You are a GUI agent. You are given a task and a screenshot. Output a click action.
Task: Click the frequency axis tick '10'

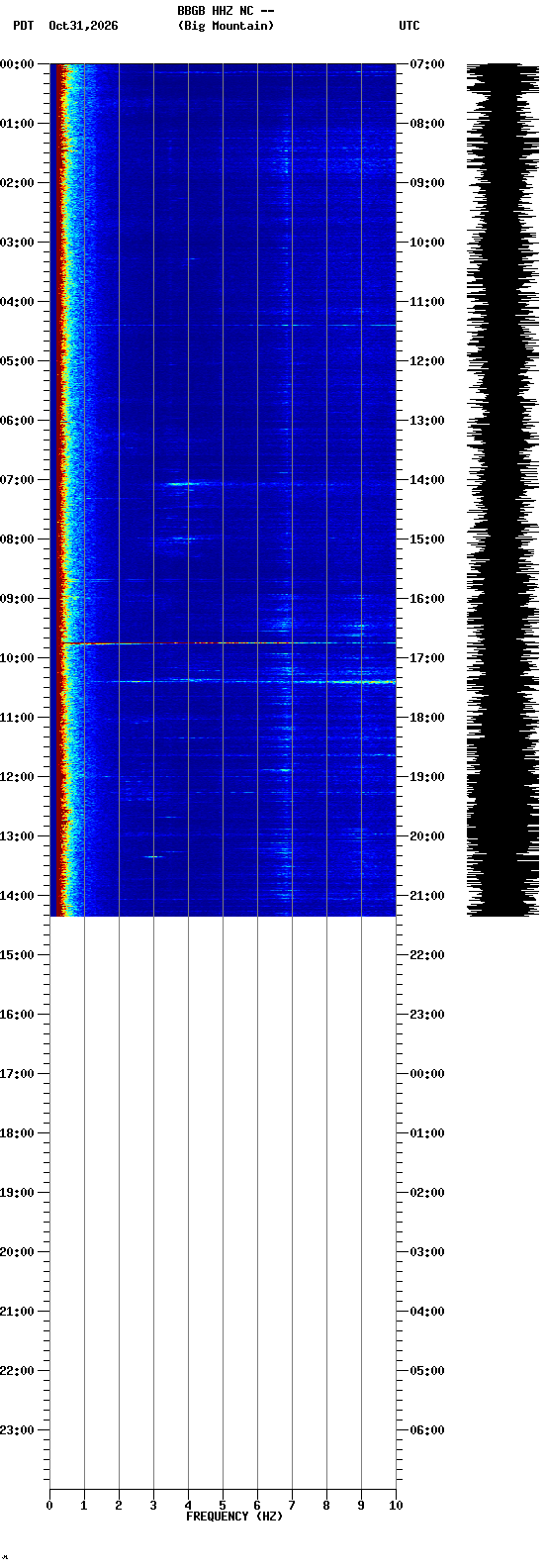(396, 1506)
